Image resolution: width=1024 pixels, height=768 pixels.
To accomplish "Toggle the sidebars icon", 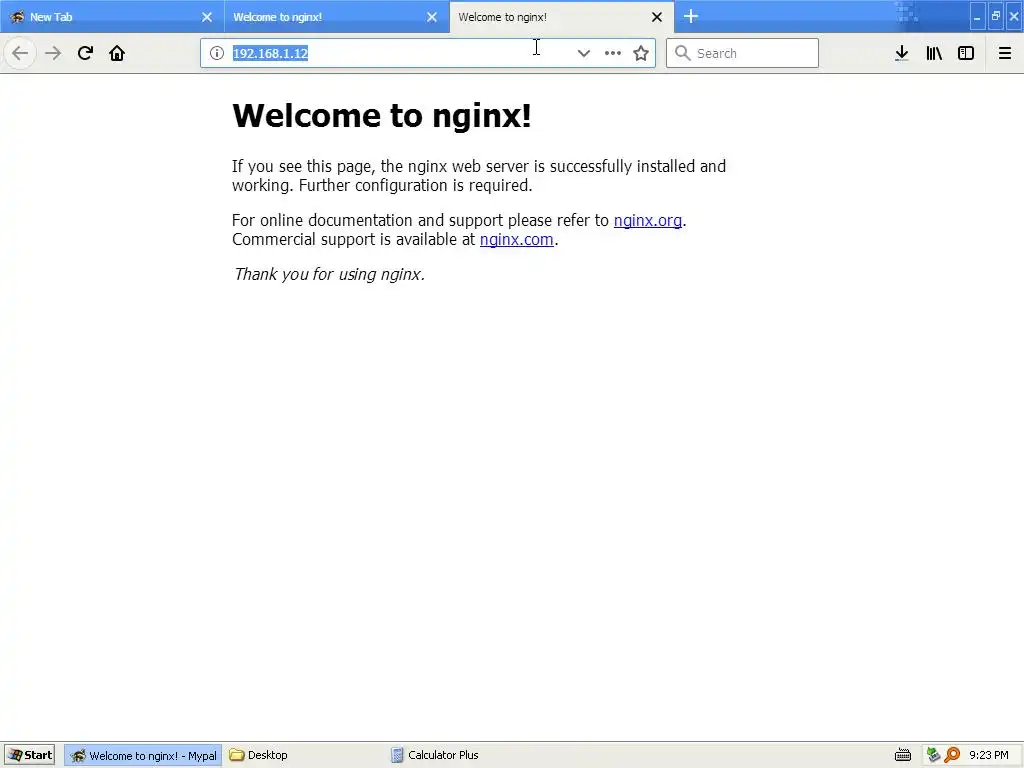I will [966, 53].
